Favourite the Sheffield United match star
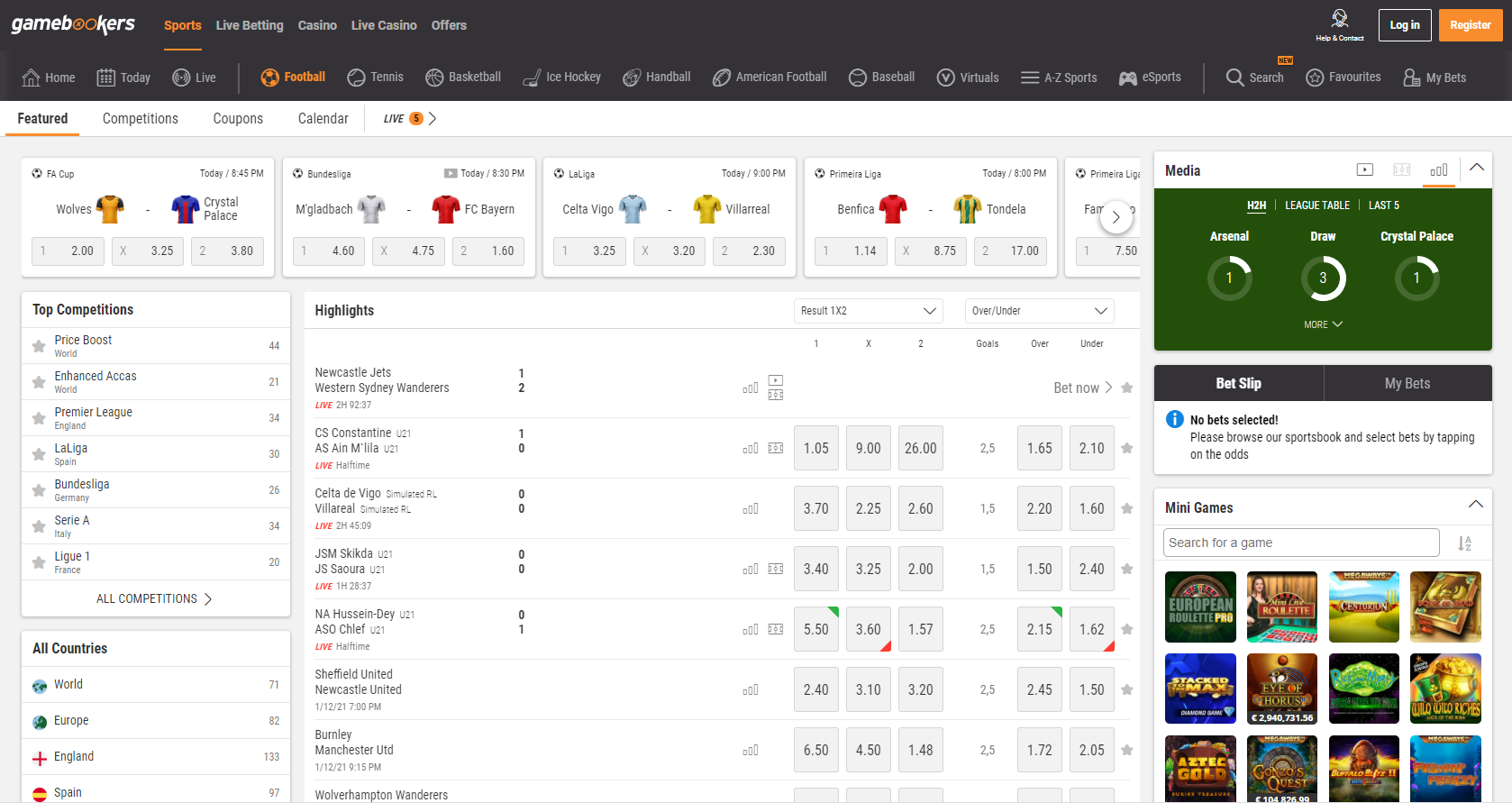The height and width of the screenshot is (803, 1512). coord(1127,689)
